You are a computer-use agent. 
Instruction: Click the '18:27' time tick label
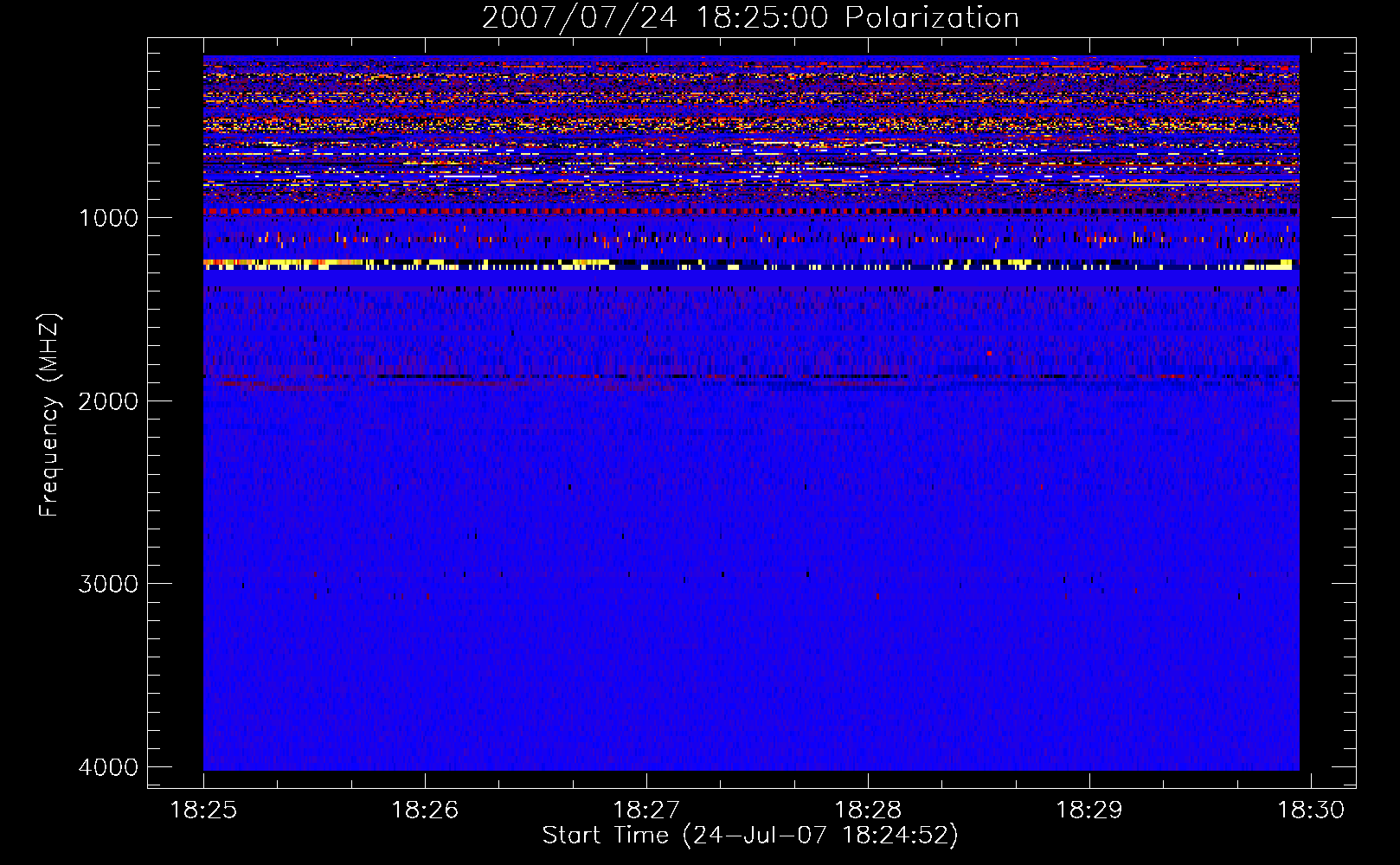coord(645,810)
